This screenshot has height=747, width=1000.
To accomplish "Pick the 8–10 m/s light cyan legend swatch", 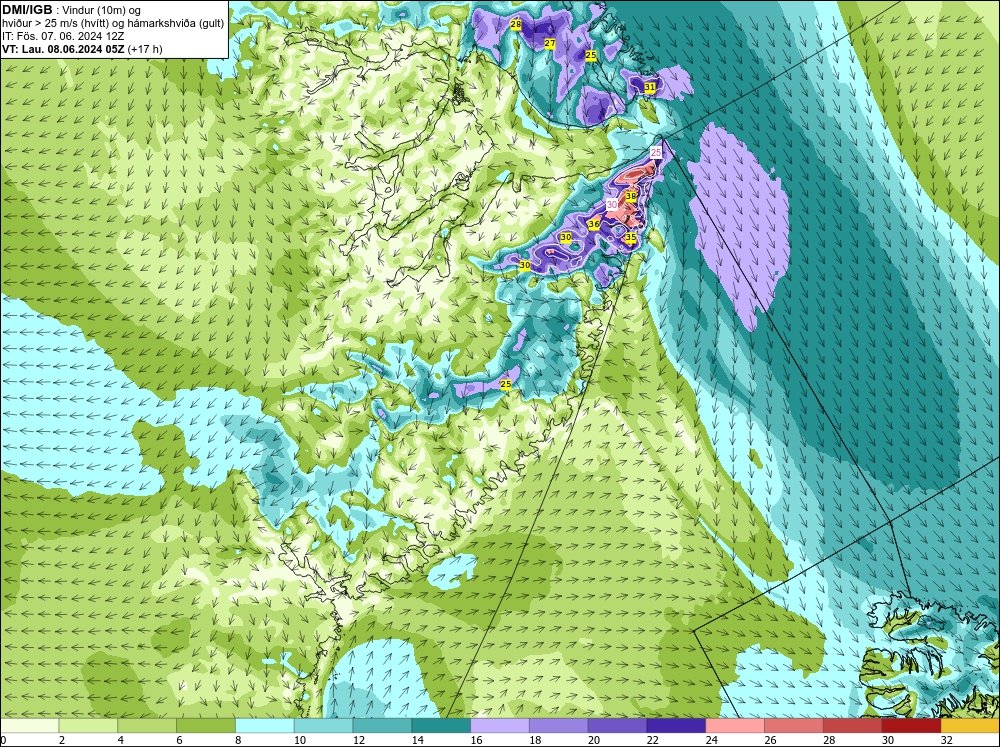I will (x=265, y=726).
